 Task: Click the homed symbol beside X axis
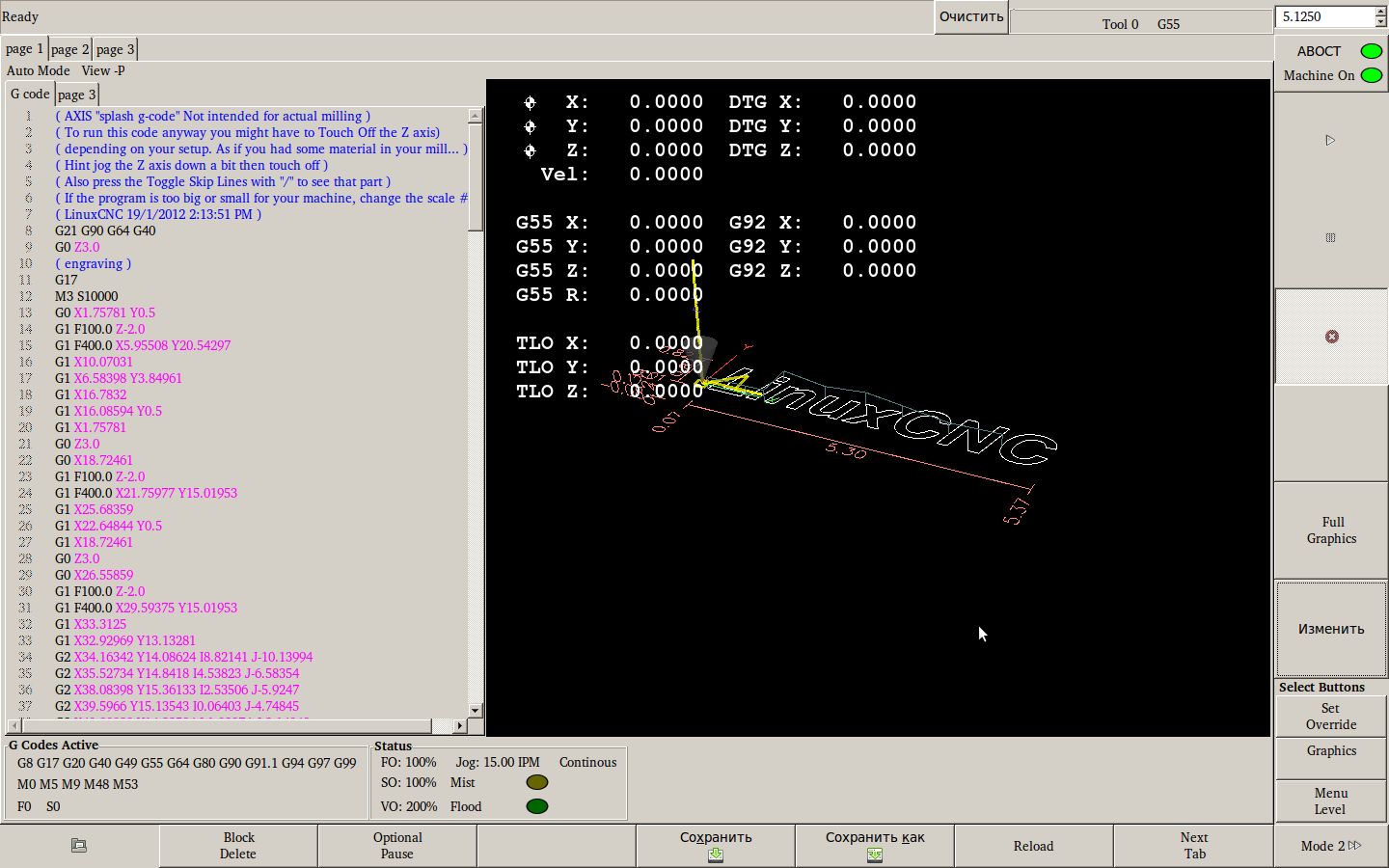pos(530,102)
